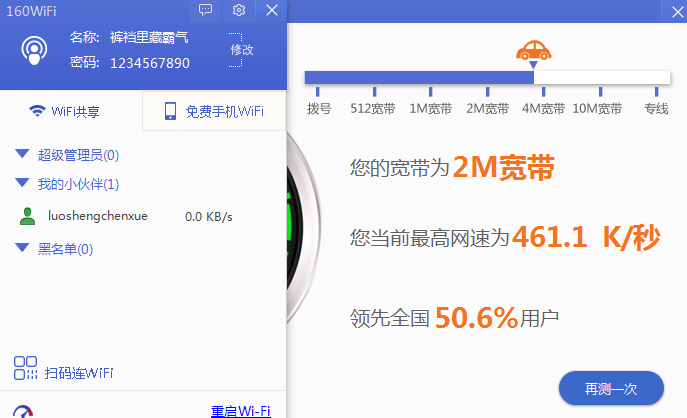Switch to the WiFi共享 tab

click(65, 111)
